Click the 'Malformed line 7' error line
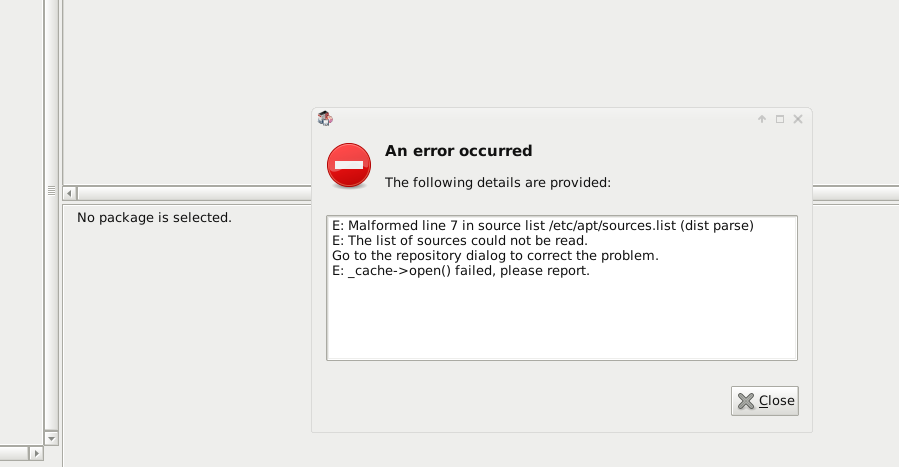Screen dimensions: 899x467 click(542, 226)
